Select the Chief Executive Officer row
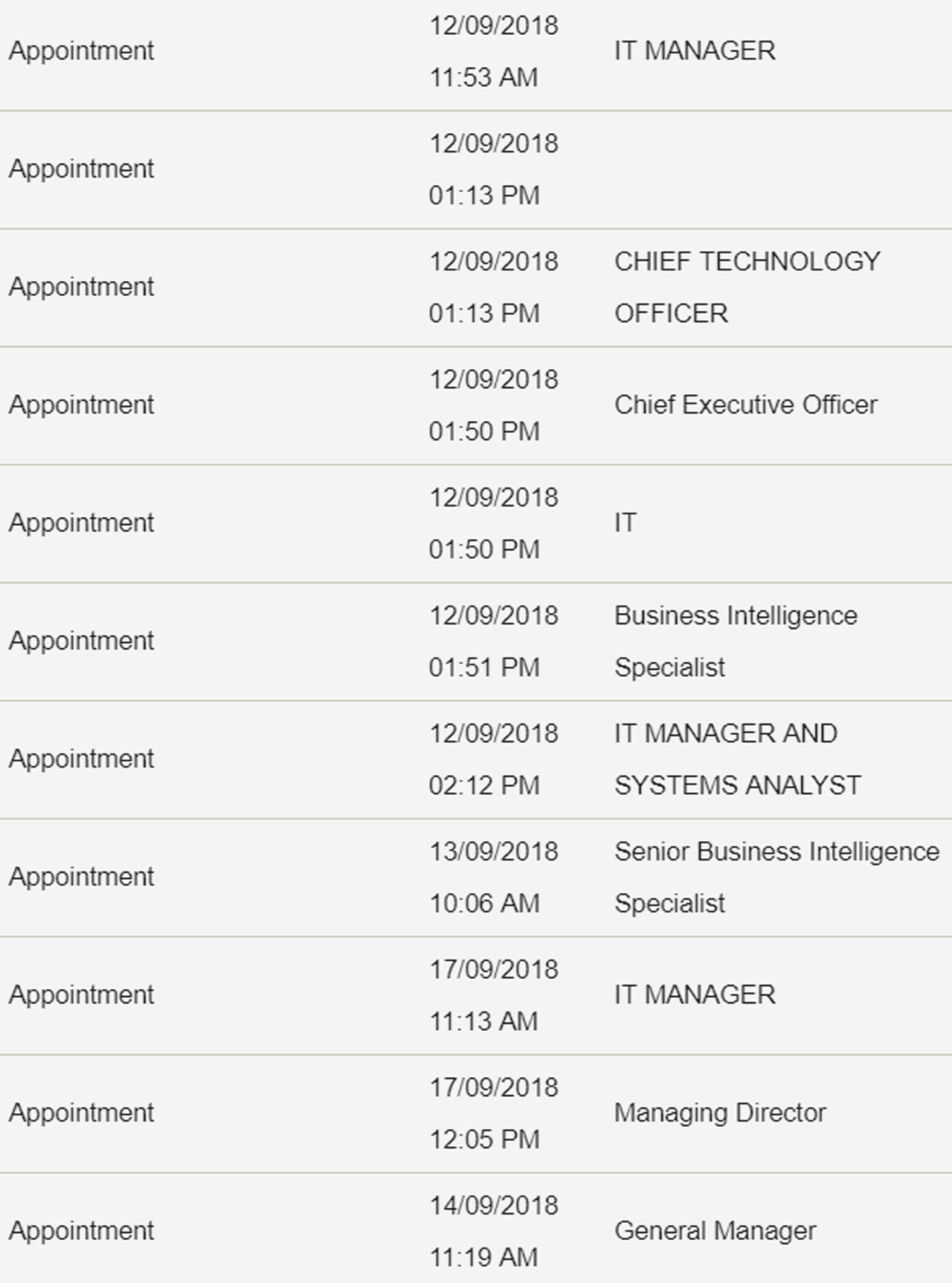Screen dimensions: 952x1283 click(x=476, y=406)
